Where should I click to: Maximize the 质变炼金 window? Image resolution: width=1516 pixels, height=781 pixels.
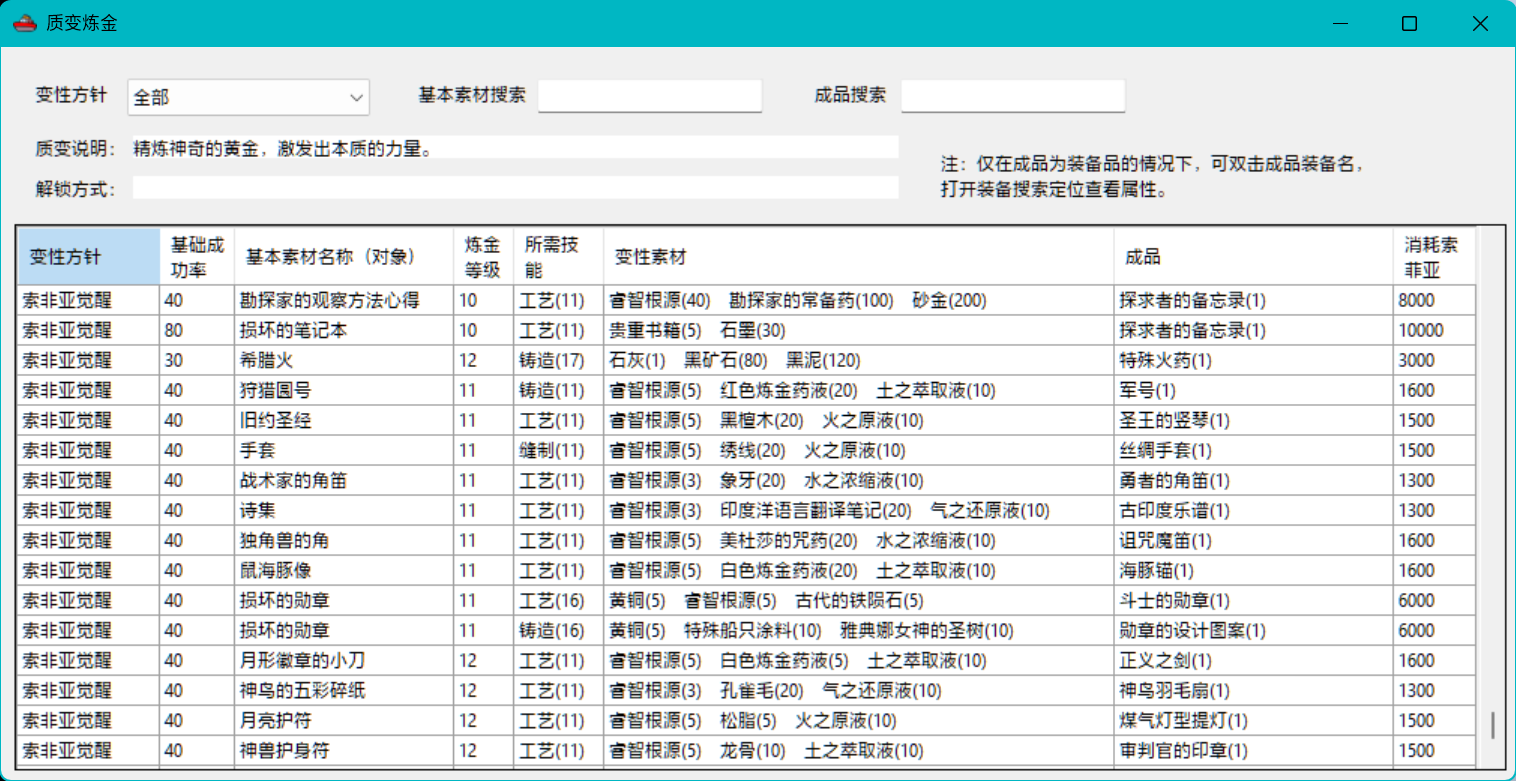pos(1409,23)
